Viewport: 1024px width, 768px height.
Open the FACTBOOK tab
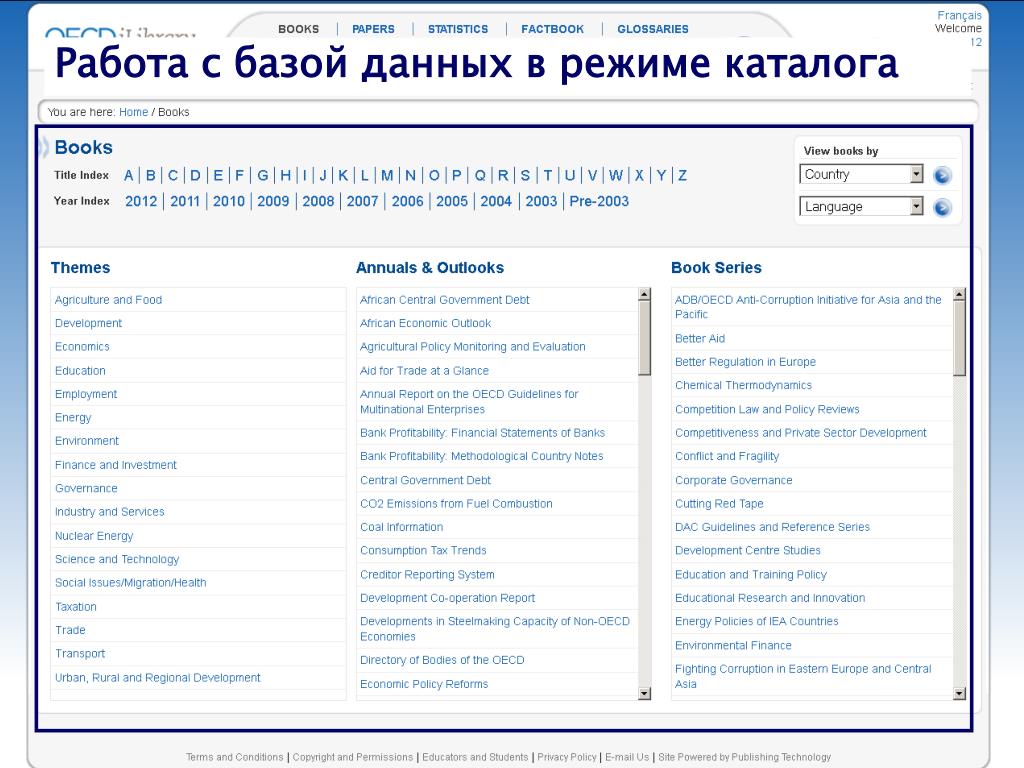(552, 29)
